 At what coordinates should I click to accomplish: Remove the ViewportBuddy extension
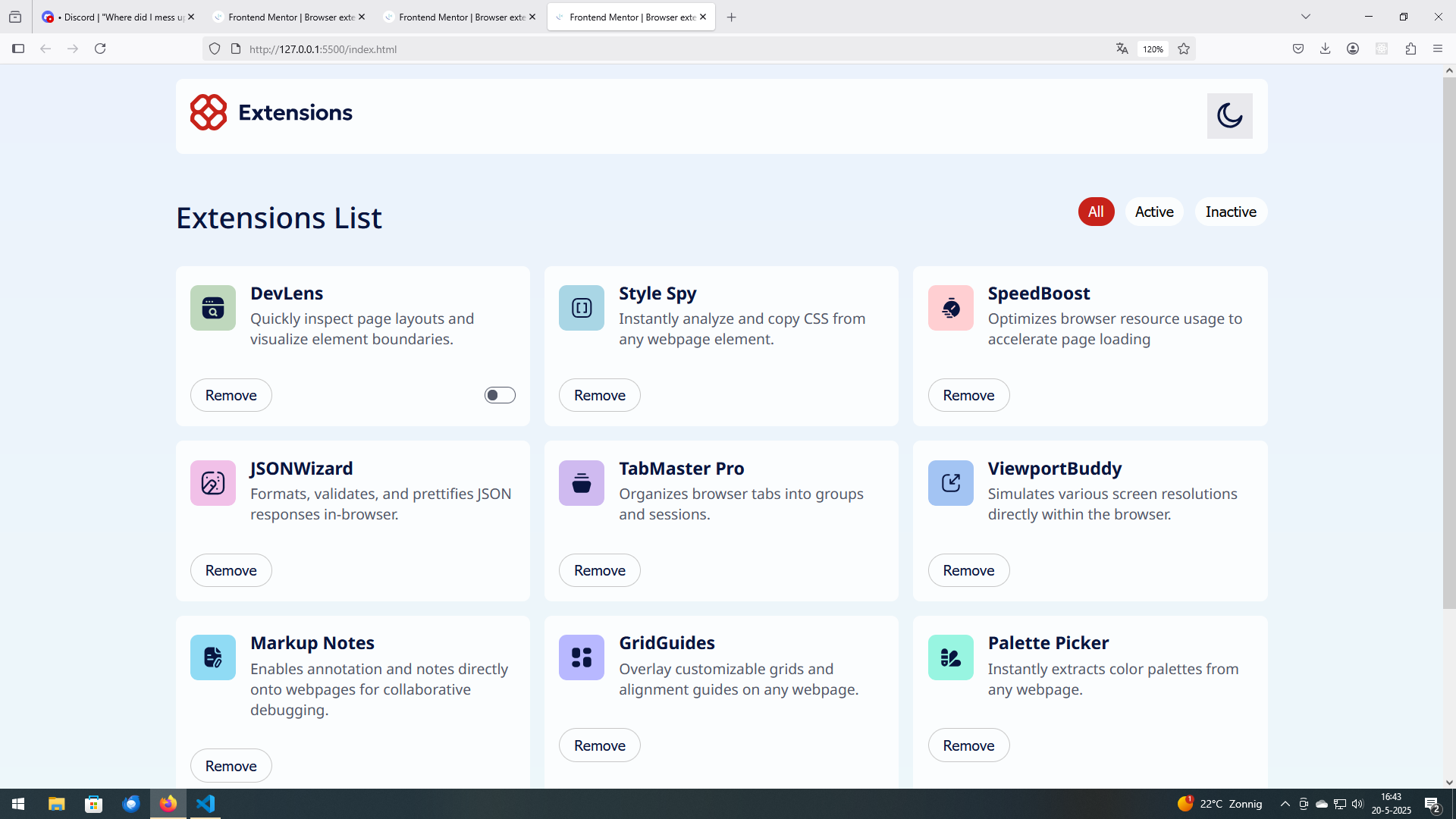click(968, 570)
